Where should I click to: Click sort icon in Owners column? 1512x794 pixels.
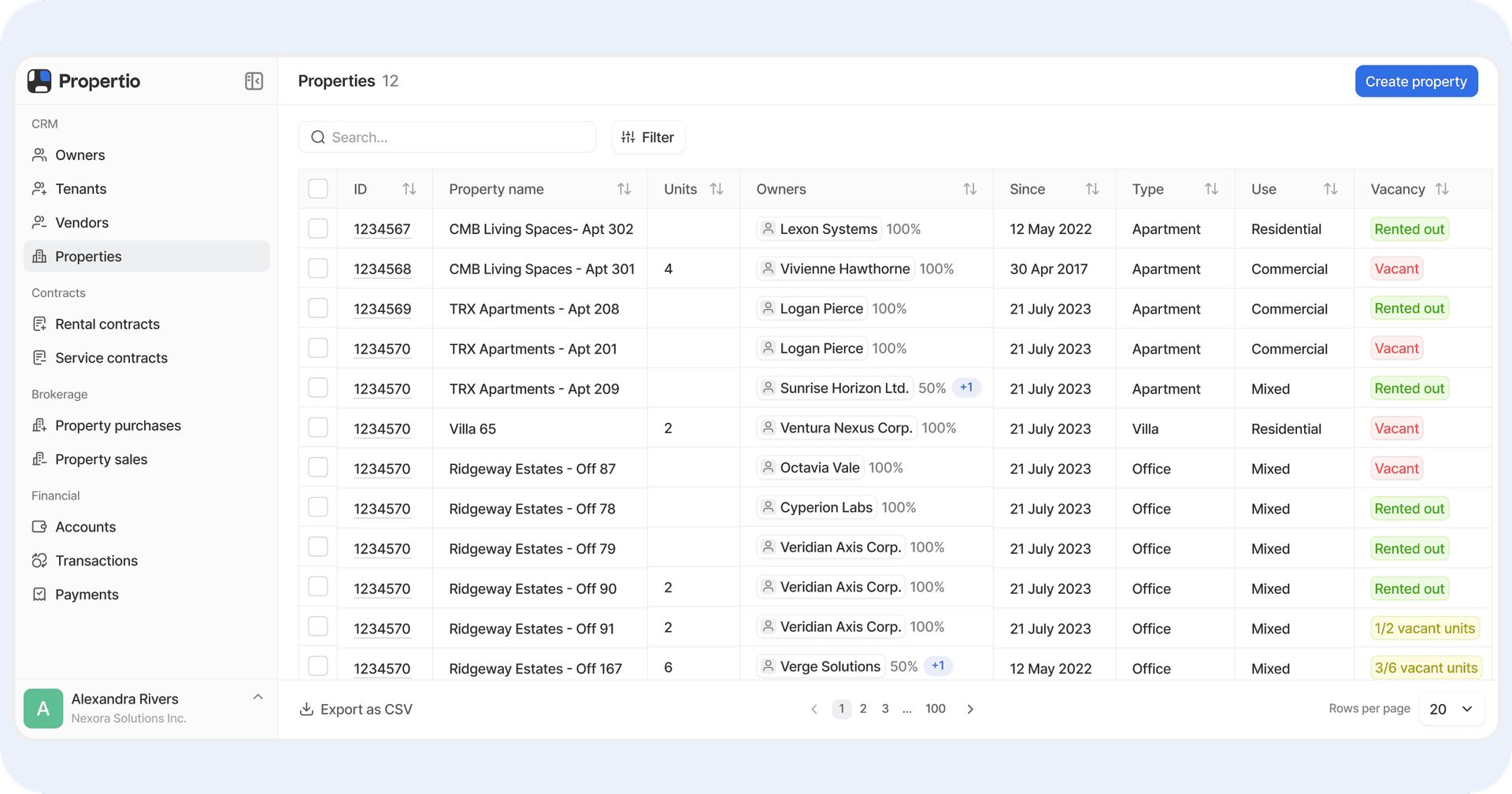tap(969, 189)
